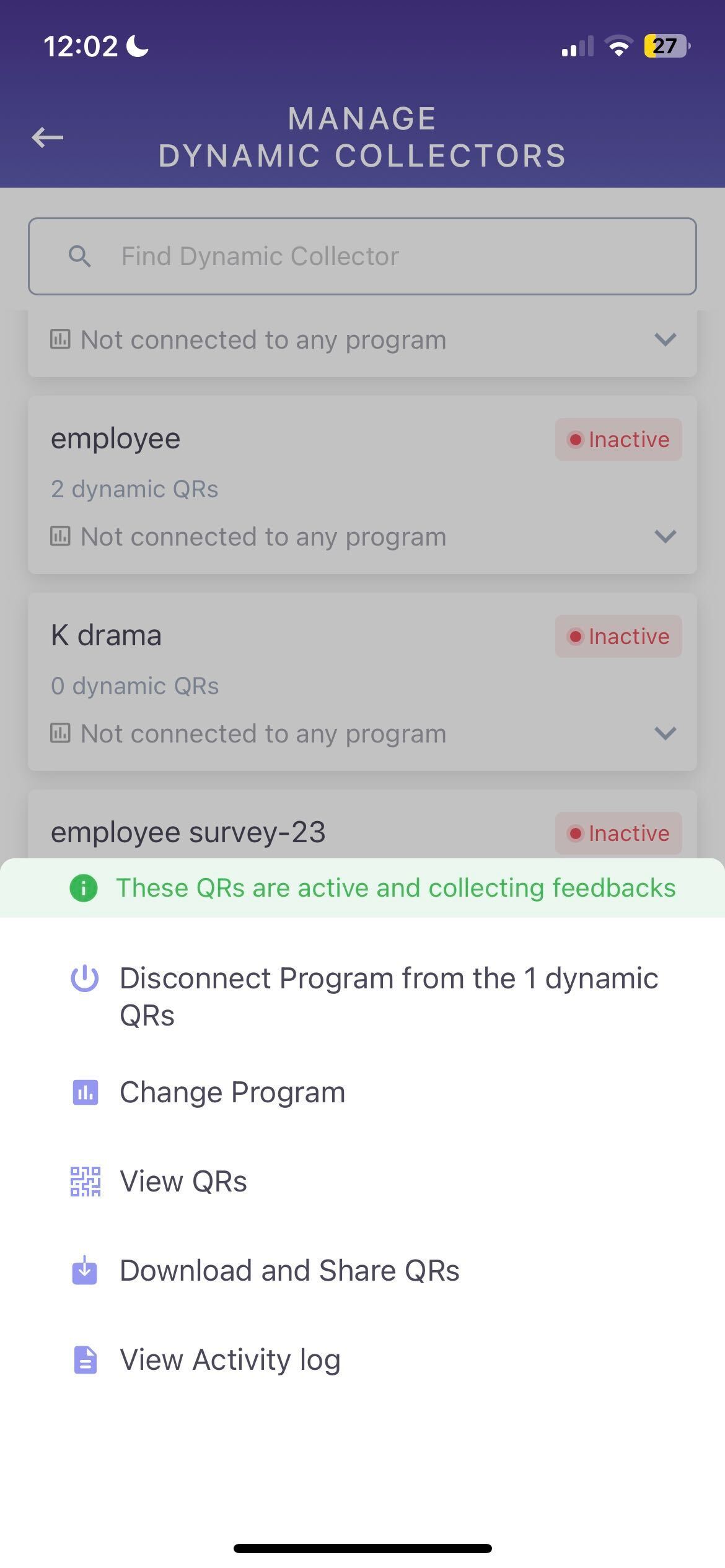Expand the topmost partially visible collector chevron
This screenshot has height=1568, width=725.
pyautogui.click(x=665, y=339)
